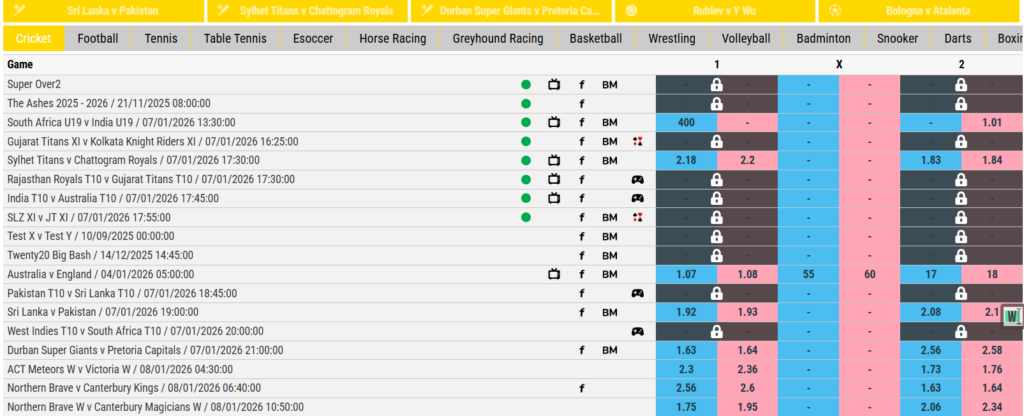This screenshot has height=416, width=1024.
Task: Open Sylhet Titans v Chattogram Royals top banner
Action: pyautogui.click(x=307, y=10)
